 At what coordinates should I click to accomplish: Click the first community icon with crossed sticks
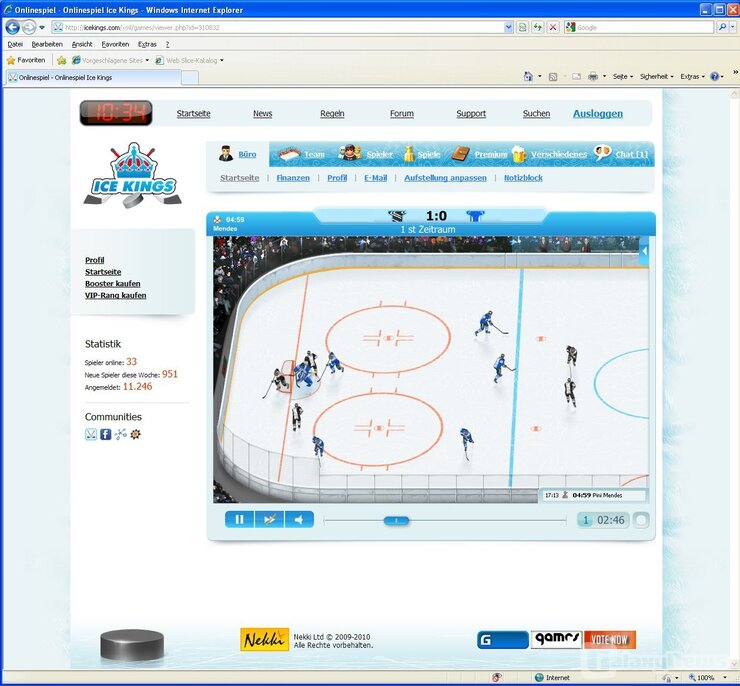91,434
